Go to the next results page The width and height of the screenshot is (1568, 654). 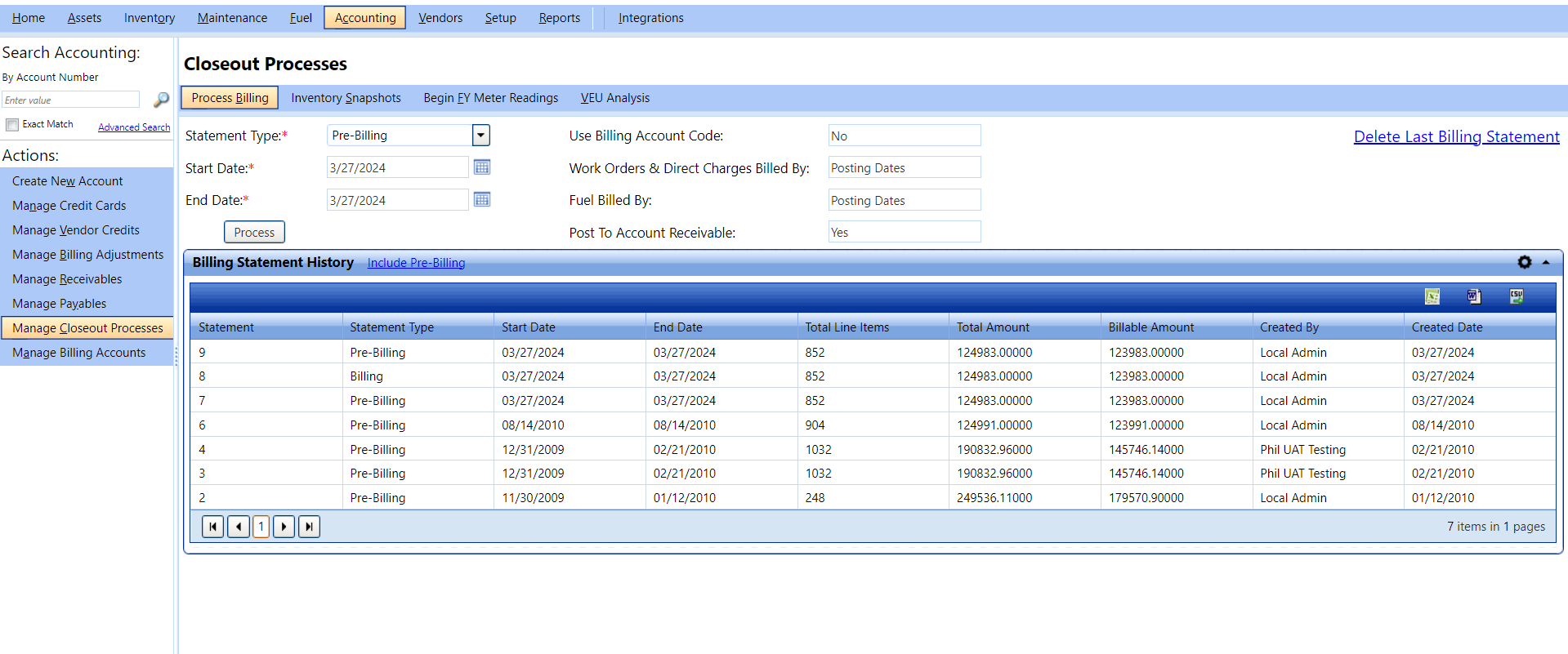(284, 527)
